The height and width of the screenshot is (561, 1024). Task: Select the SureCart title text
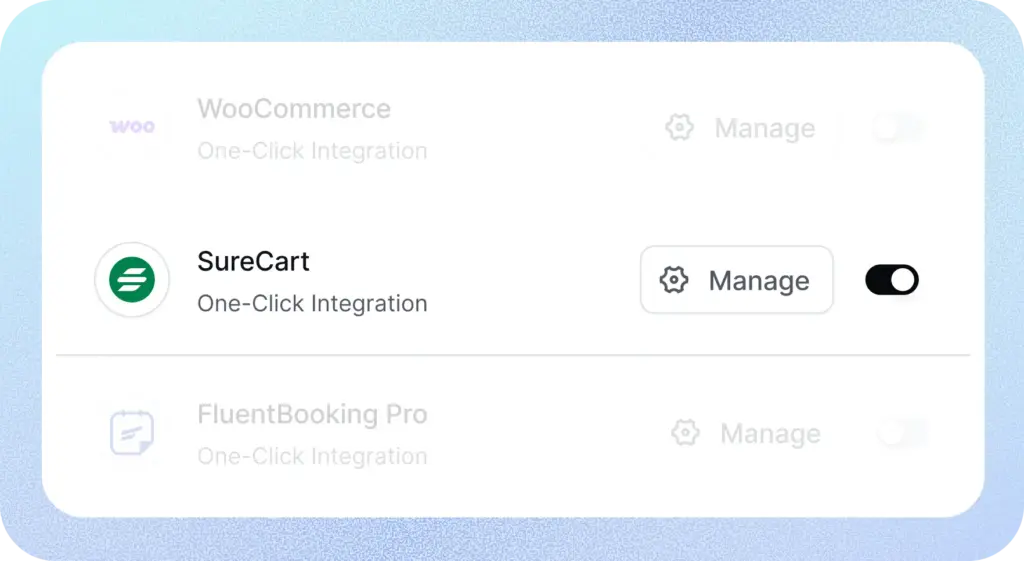tap(253, 262)
